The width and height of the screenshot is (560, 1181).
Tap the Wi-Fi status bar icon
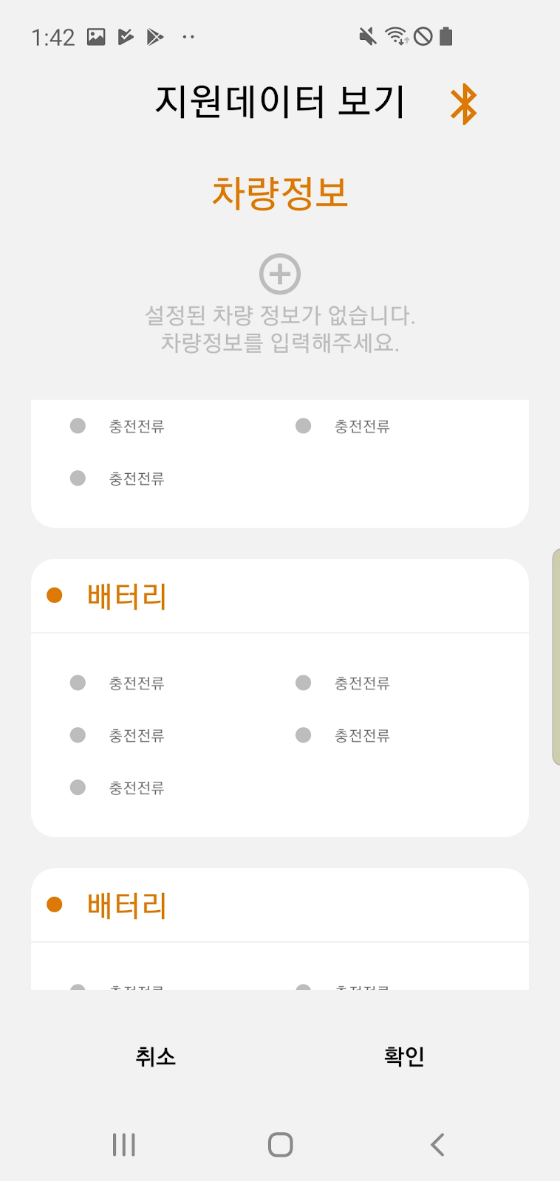pyautogui.click(x=396, y=36)
